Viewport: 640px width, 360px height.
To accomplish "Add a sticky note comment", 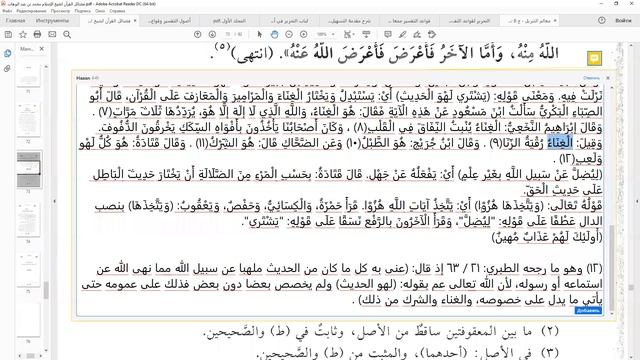I will tap(388, 35).
